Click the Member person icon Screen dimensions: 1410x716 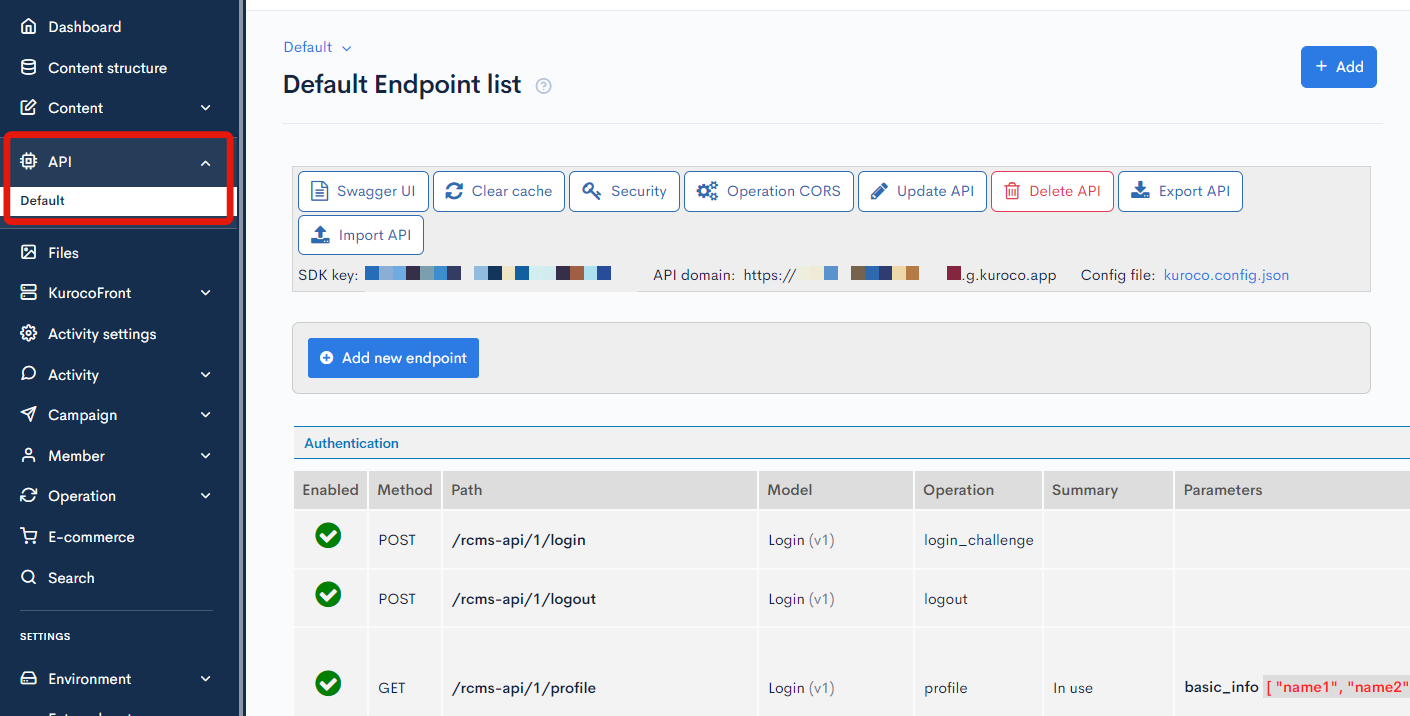point(29,456)
